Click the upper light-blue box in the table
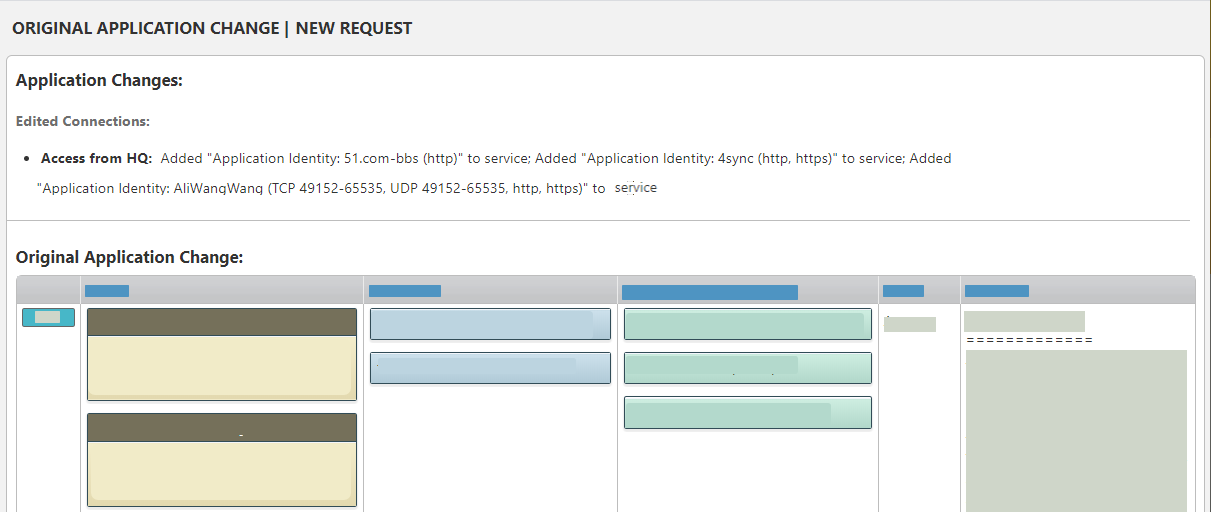The height and width of the screenshot is (512, 1211). [x=490, y=324]
